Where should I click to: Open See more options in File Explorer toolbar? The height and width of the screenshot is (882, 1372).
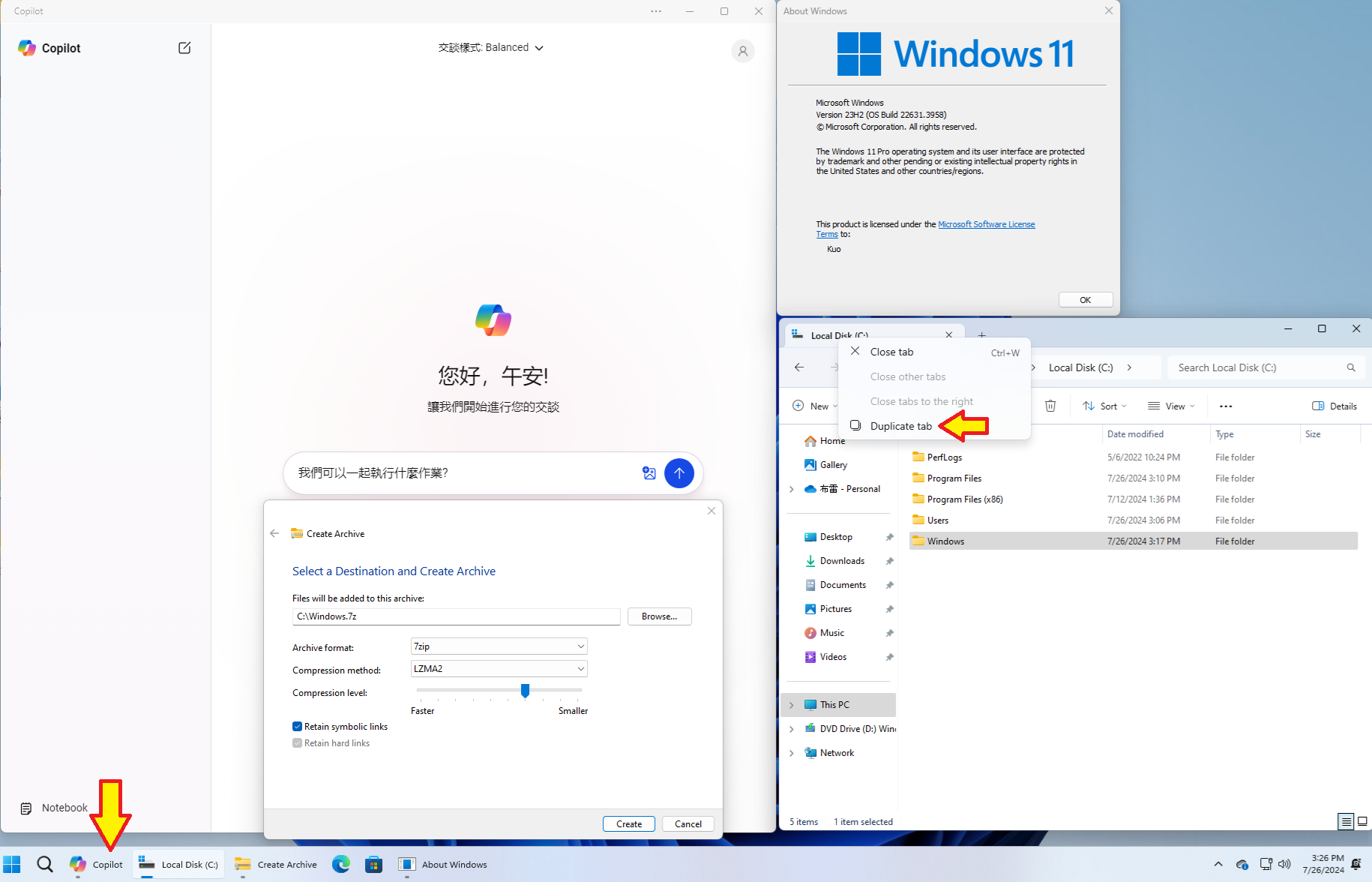[1226, 406]
